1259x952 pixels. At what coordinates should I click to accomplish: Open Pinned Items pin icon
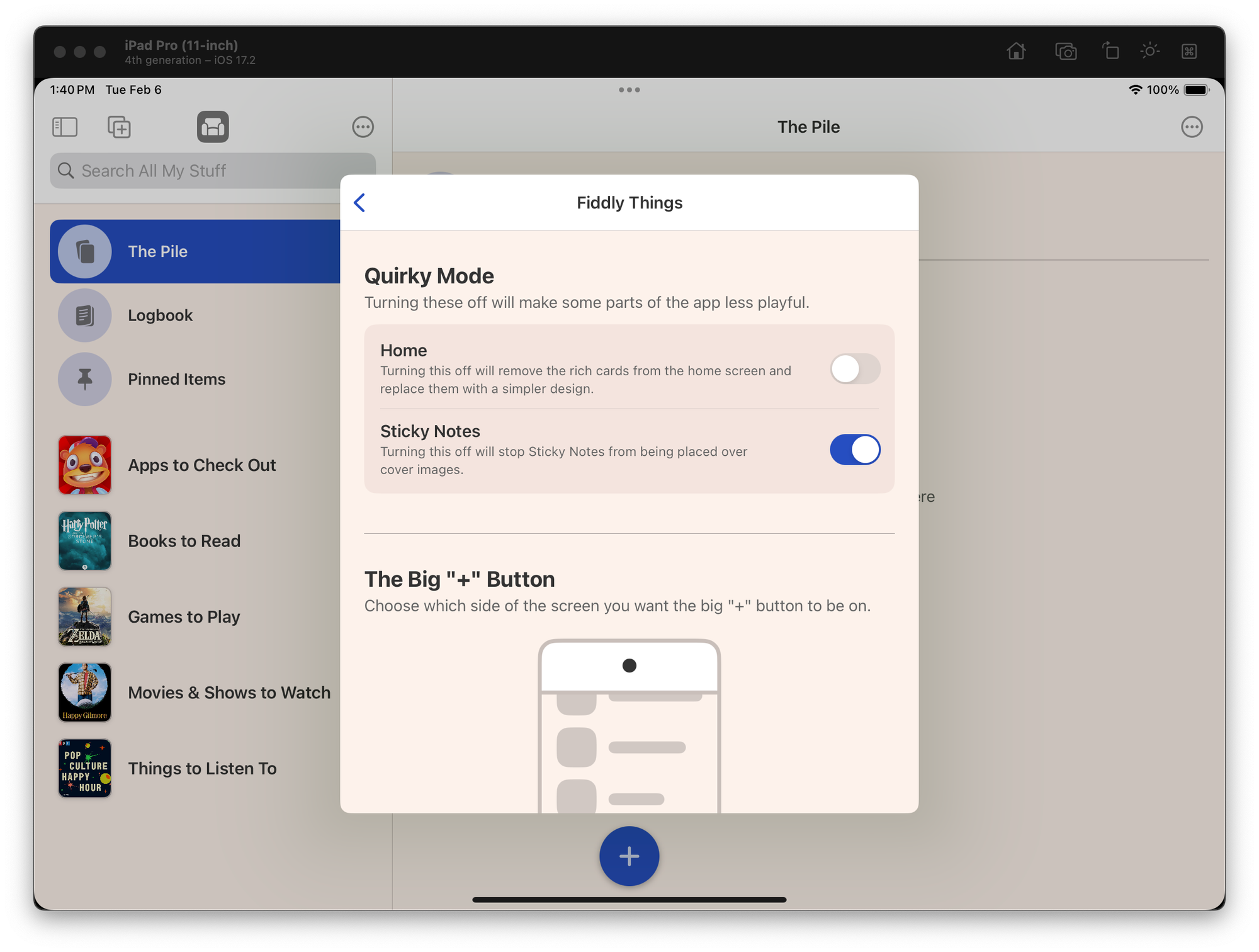click(85, 379)
